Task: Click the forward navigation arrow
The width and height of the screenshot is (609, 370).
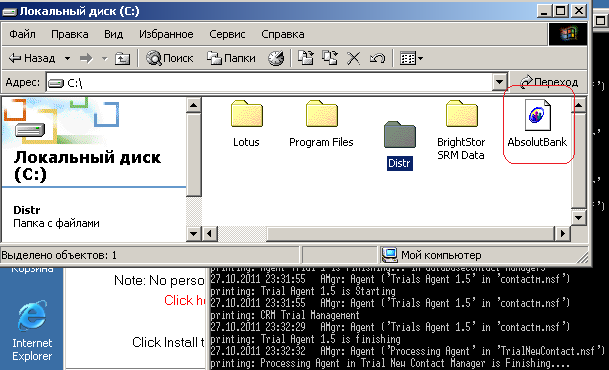Action: click(x=86, y=59)
